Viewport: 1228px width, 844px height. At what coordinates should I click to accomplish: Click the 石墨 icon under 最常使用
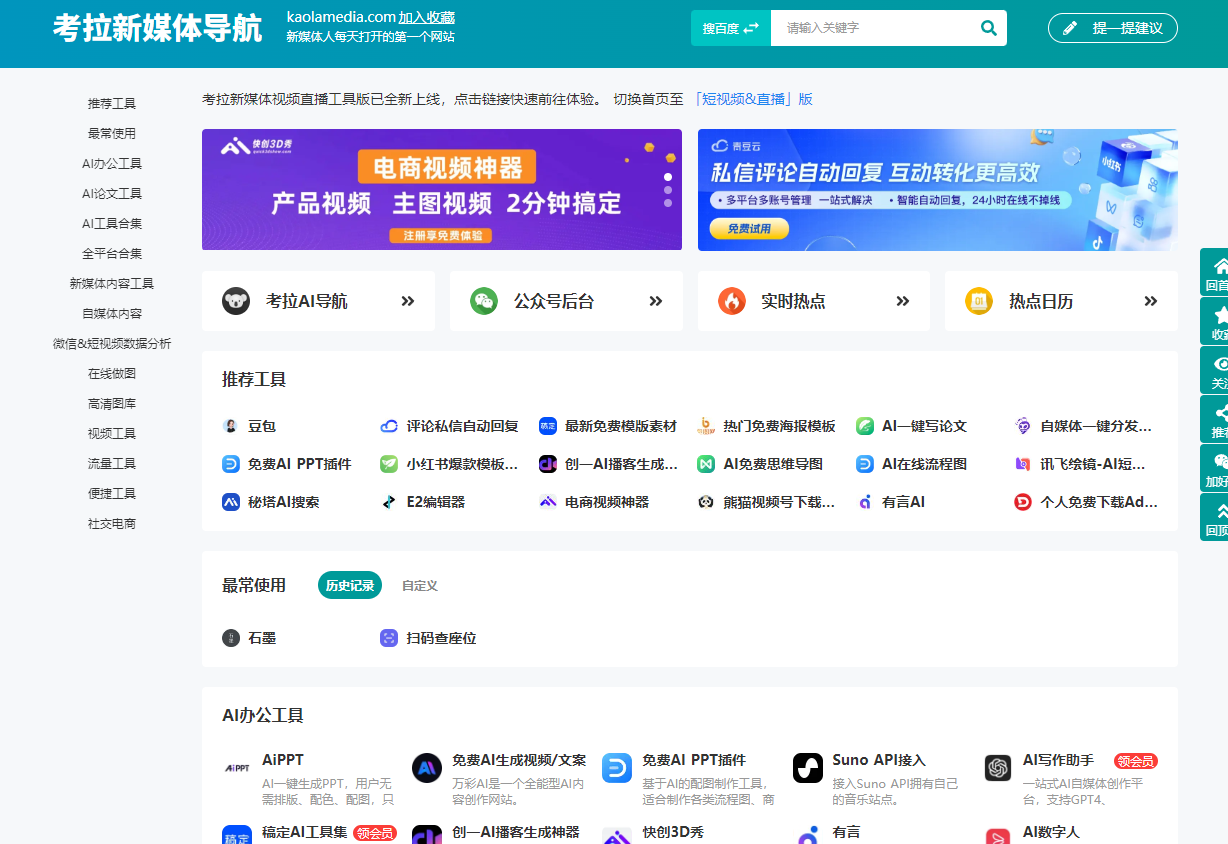[230, 637]
